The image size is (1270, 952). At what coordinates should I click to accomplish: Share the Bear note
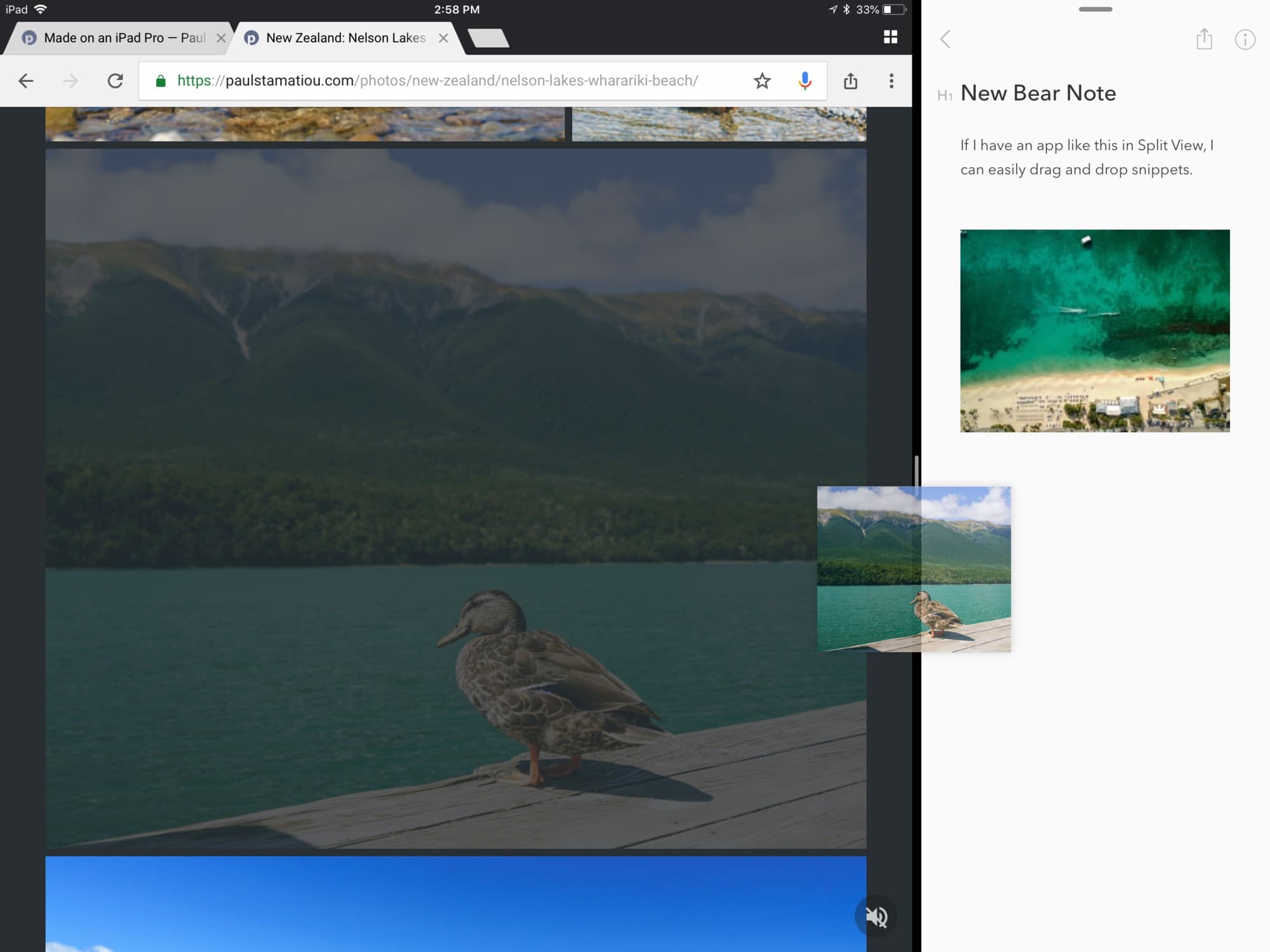click(x=1204, y=39)
